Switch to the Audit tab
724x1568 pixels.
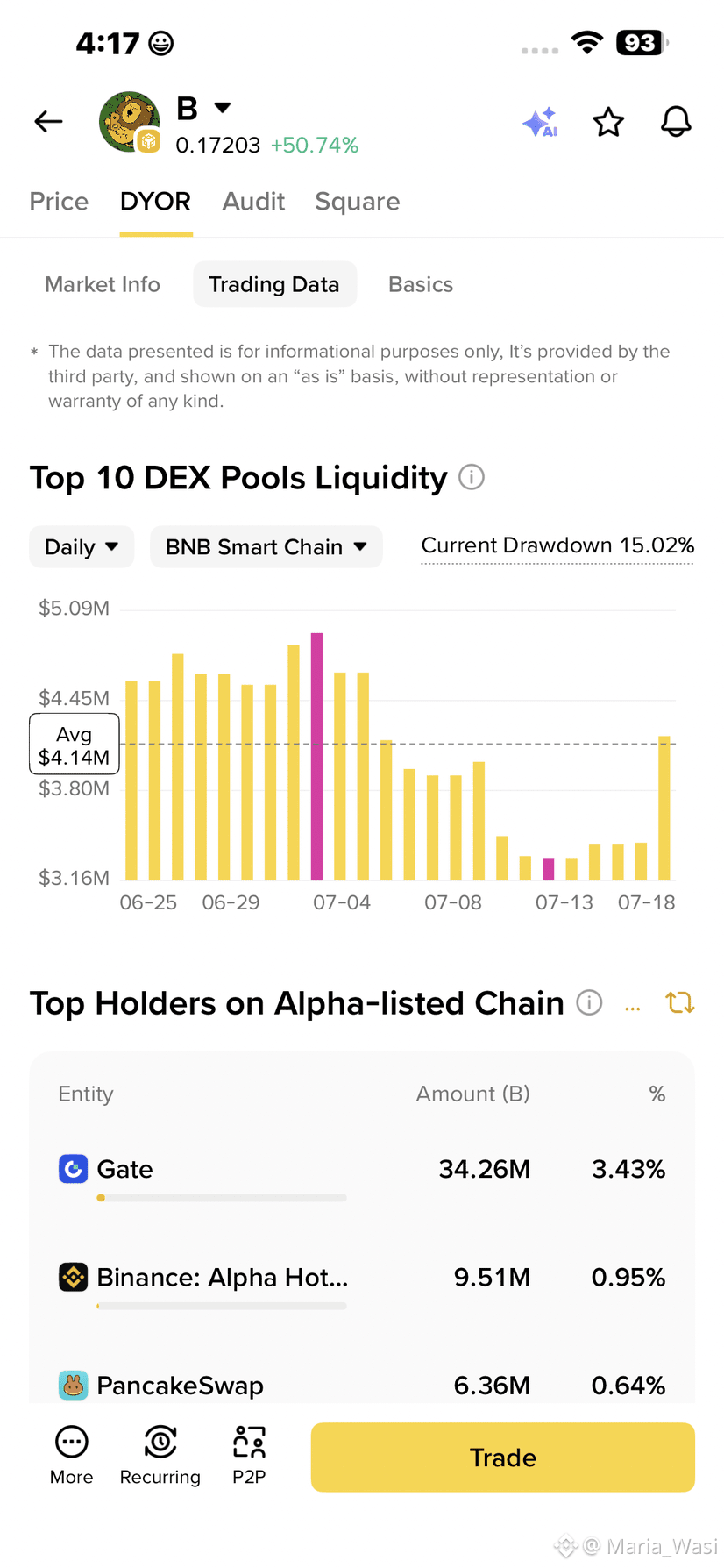point(253,202)
